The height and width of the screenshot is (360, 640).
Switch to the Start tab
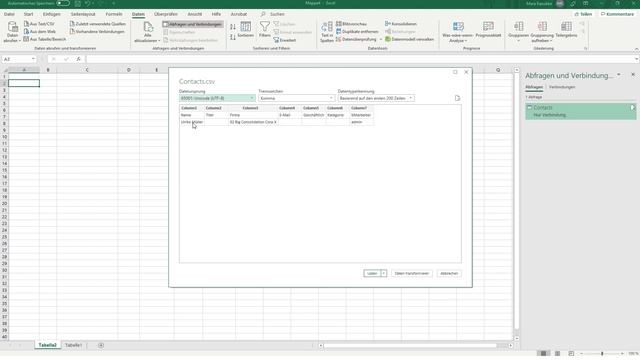[x=28, y=14]
